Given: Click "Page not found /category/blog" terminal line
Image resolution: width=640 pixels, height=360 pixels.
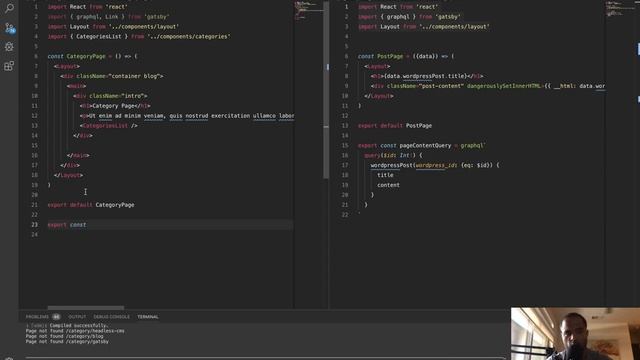Looking at the screenshot, I should click(x=64, y=336).
